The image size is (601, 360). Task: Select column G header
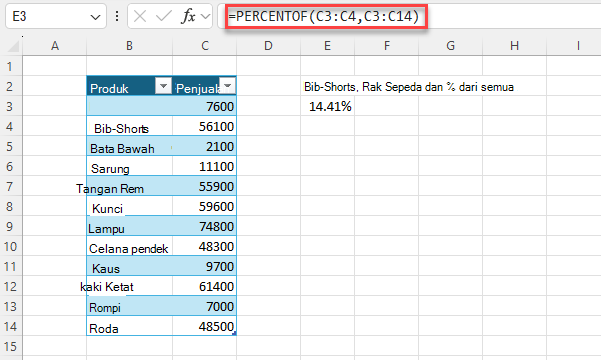(x=450, y=46)
